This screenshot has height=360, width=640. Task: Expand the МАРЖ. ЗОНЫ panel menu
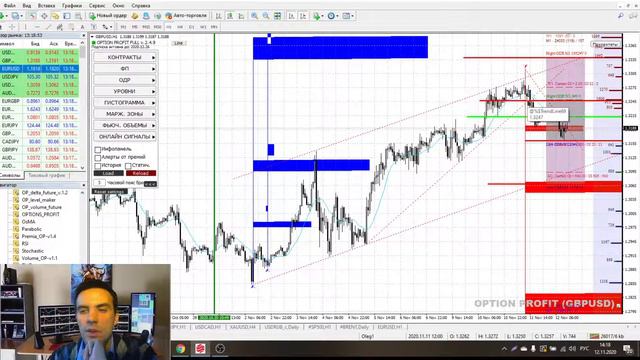(125, 114)
